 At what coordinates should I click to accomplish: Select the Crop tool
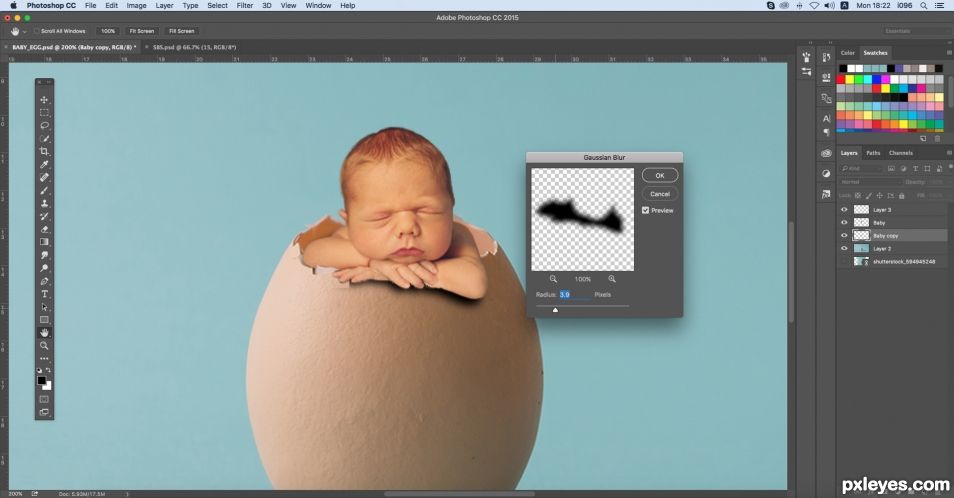coord(44,151)
